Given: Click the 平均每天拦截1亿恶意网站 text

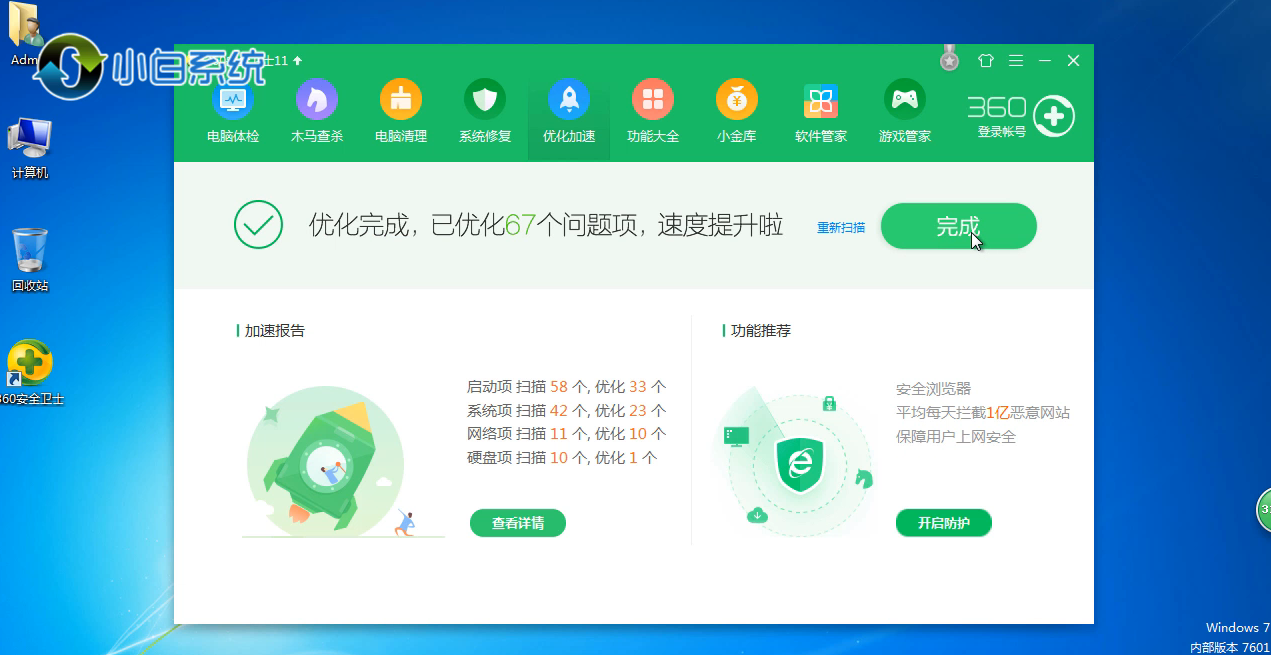Looking at the screenshot, I should tap(983, 412).
